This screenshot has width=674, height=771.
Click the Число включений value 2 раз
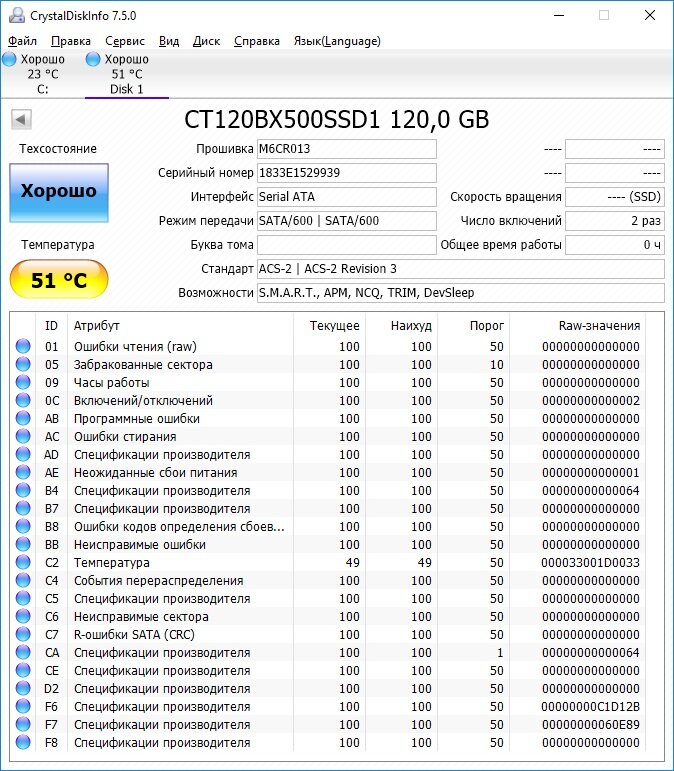pos(615,221)
